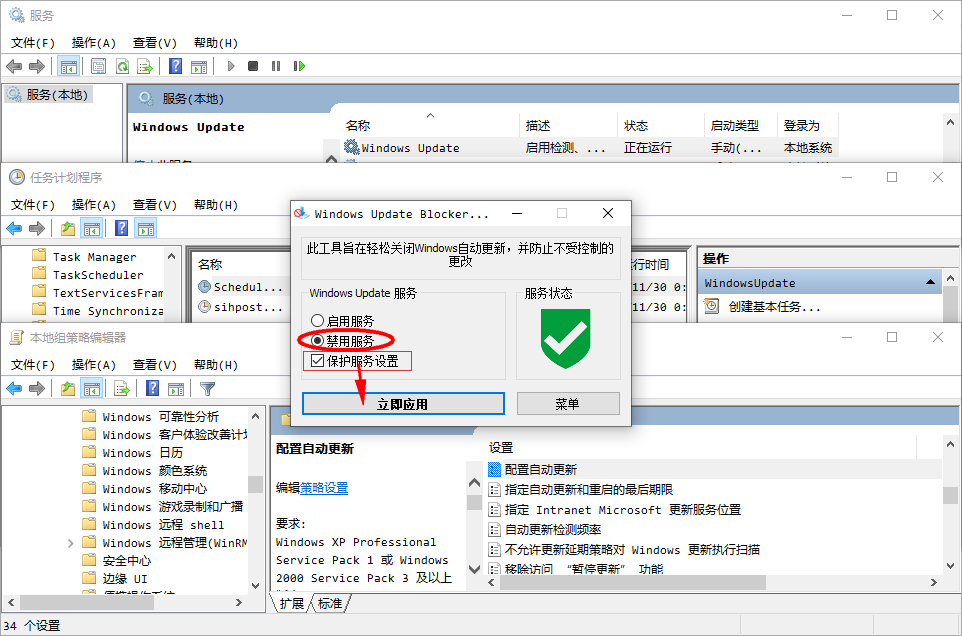Viewport: 962px width, 636px height.
Task: Click Services toolbar export list icon
Action: (x=145, y=66)
